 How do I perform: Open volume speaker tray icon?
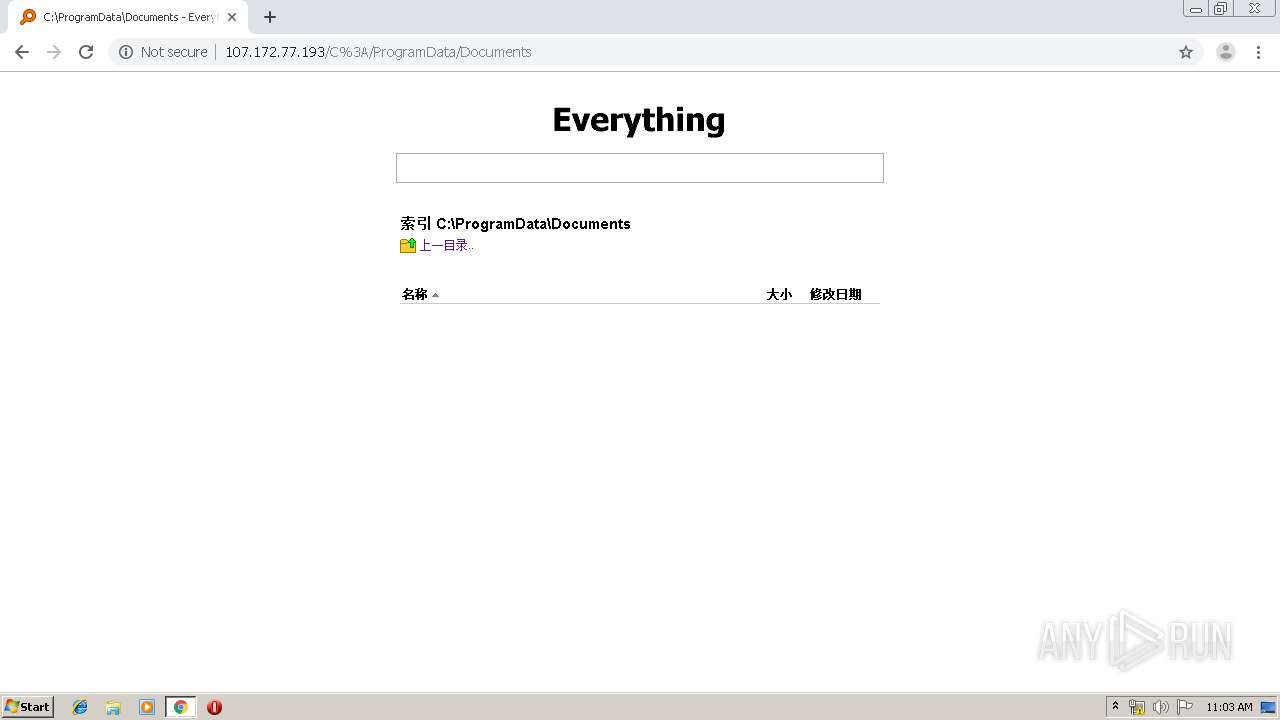(1160, 707)
